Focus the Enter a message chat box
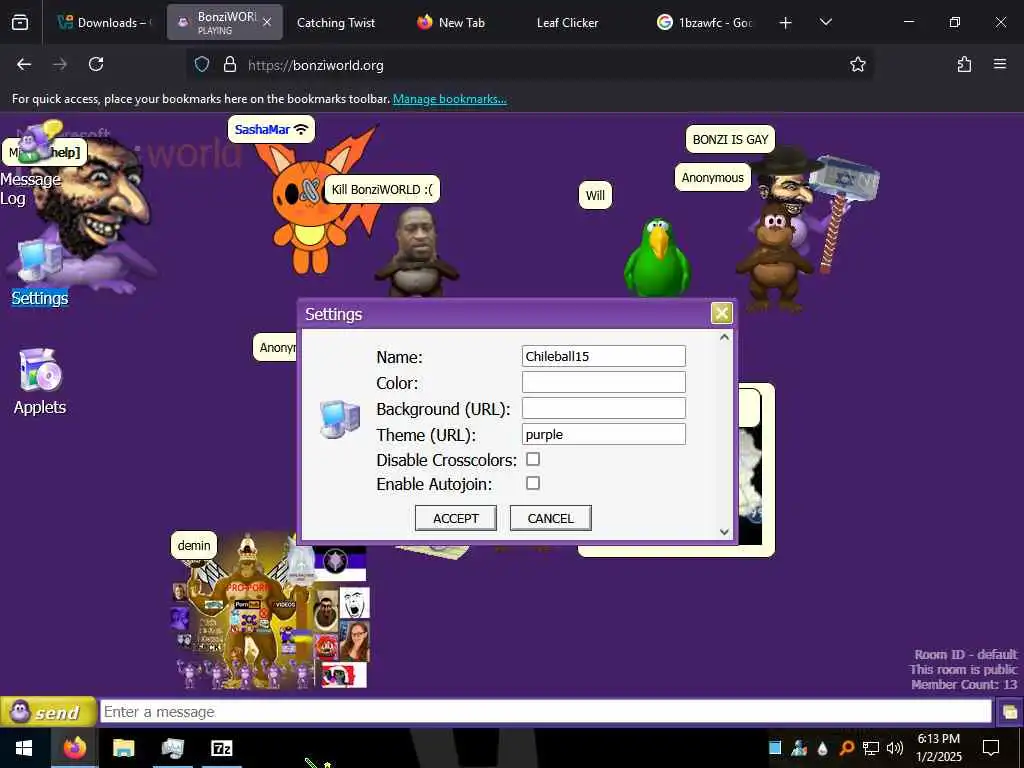Screen dimensions: 1024x768 point(545,712)
